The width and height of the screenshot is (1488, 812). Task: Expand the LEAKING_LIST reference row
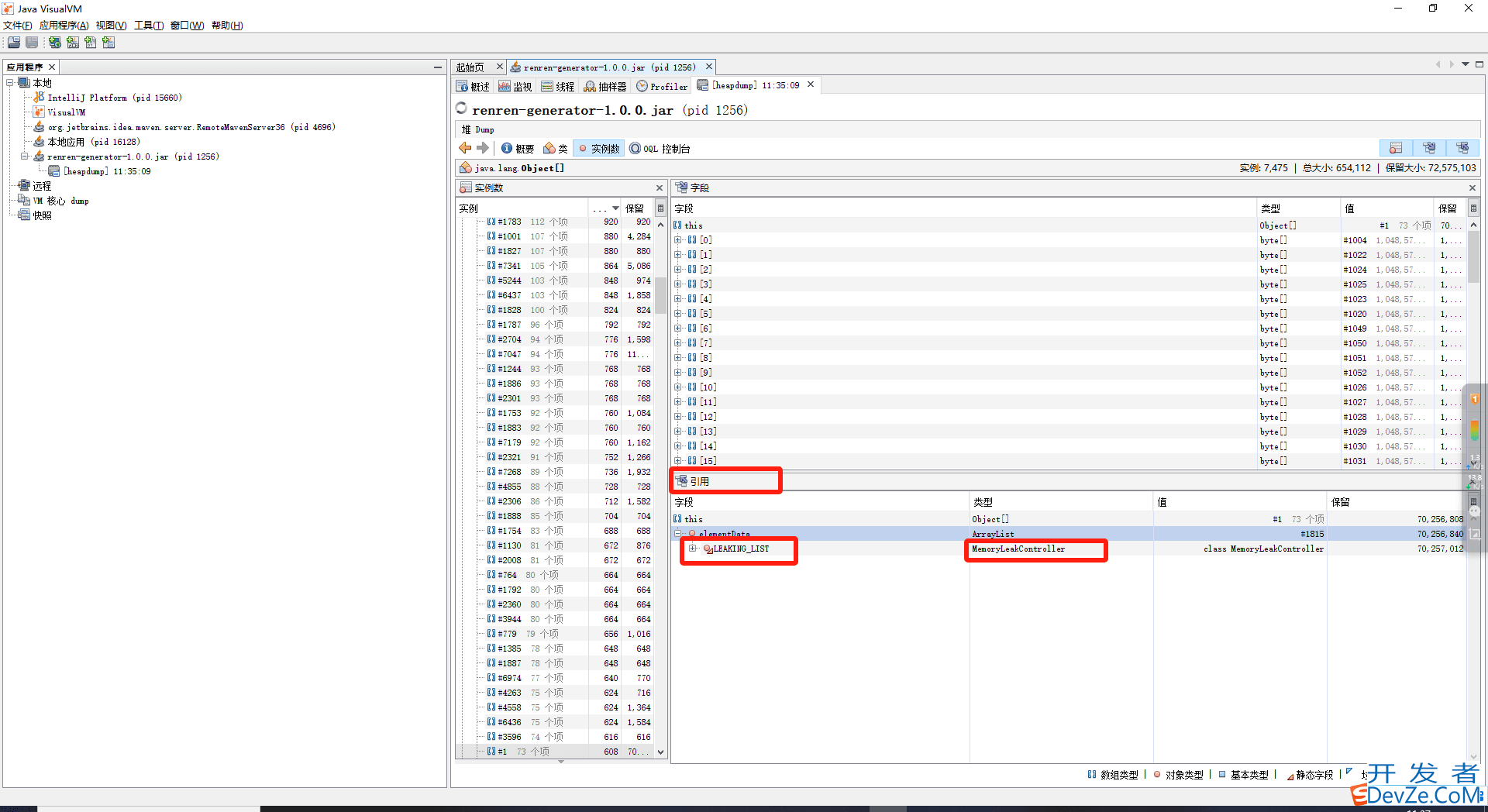point(693,549)
